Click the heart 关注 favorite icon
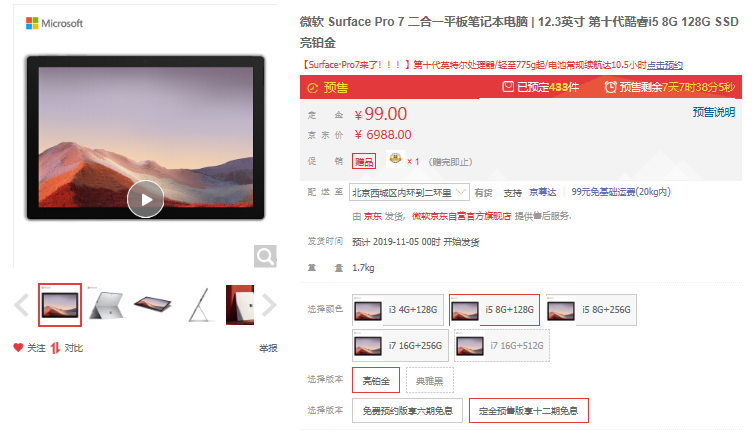 (18, 347)
